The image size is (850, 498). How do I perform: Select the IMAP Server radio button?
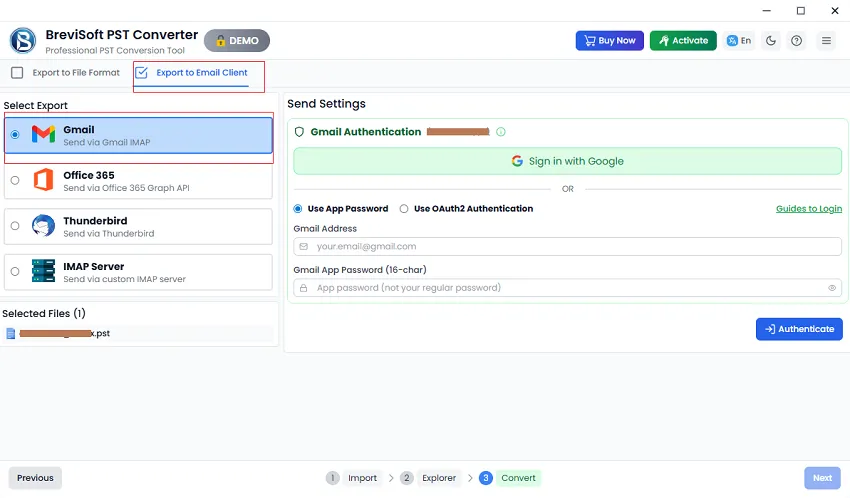[15, 271]
